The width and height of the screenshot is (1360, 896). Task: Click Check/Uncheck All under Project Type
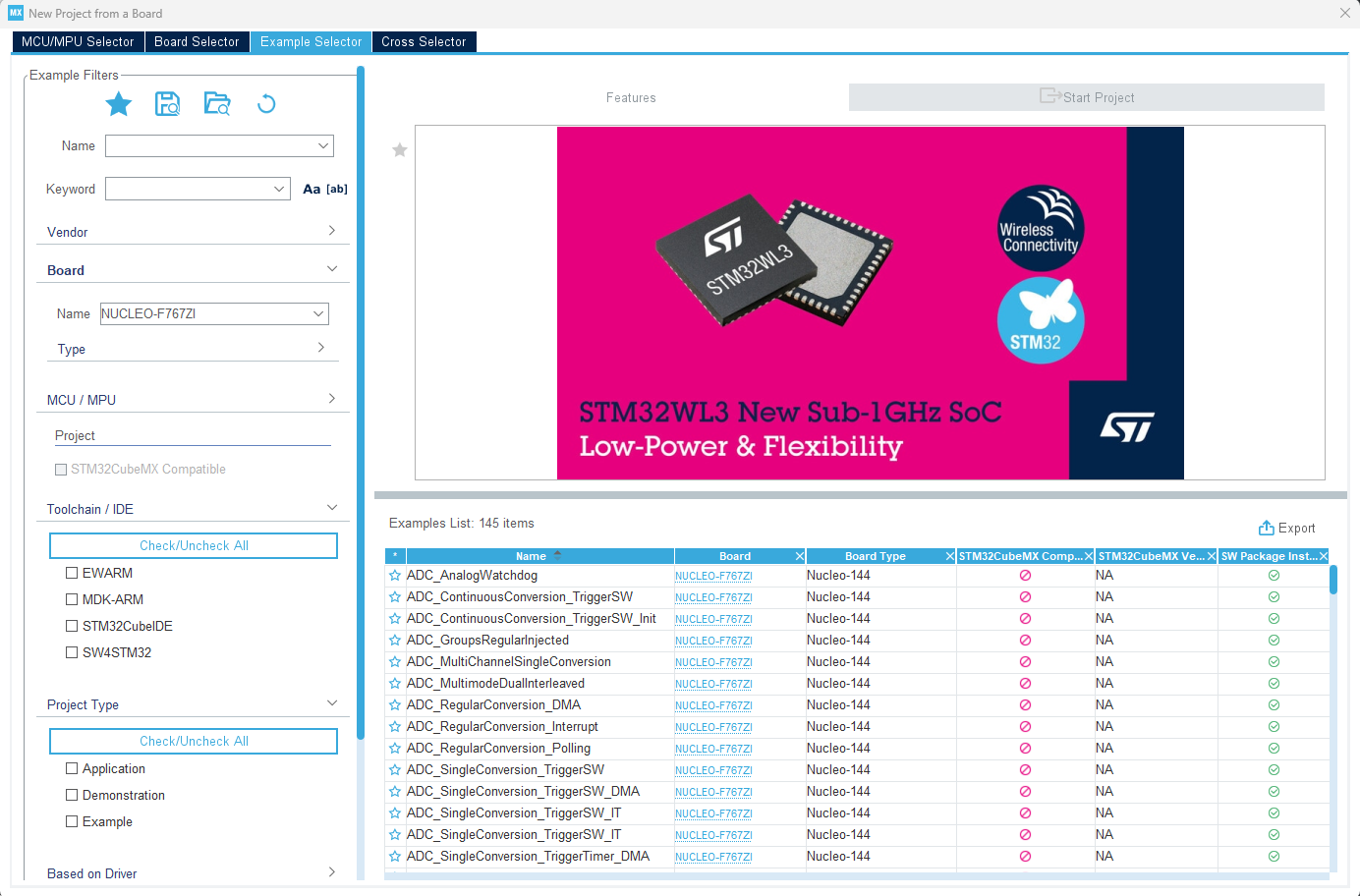194,741
